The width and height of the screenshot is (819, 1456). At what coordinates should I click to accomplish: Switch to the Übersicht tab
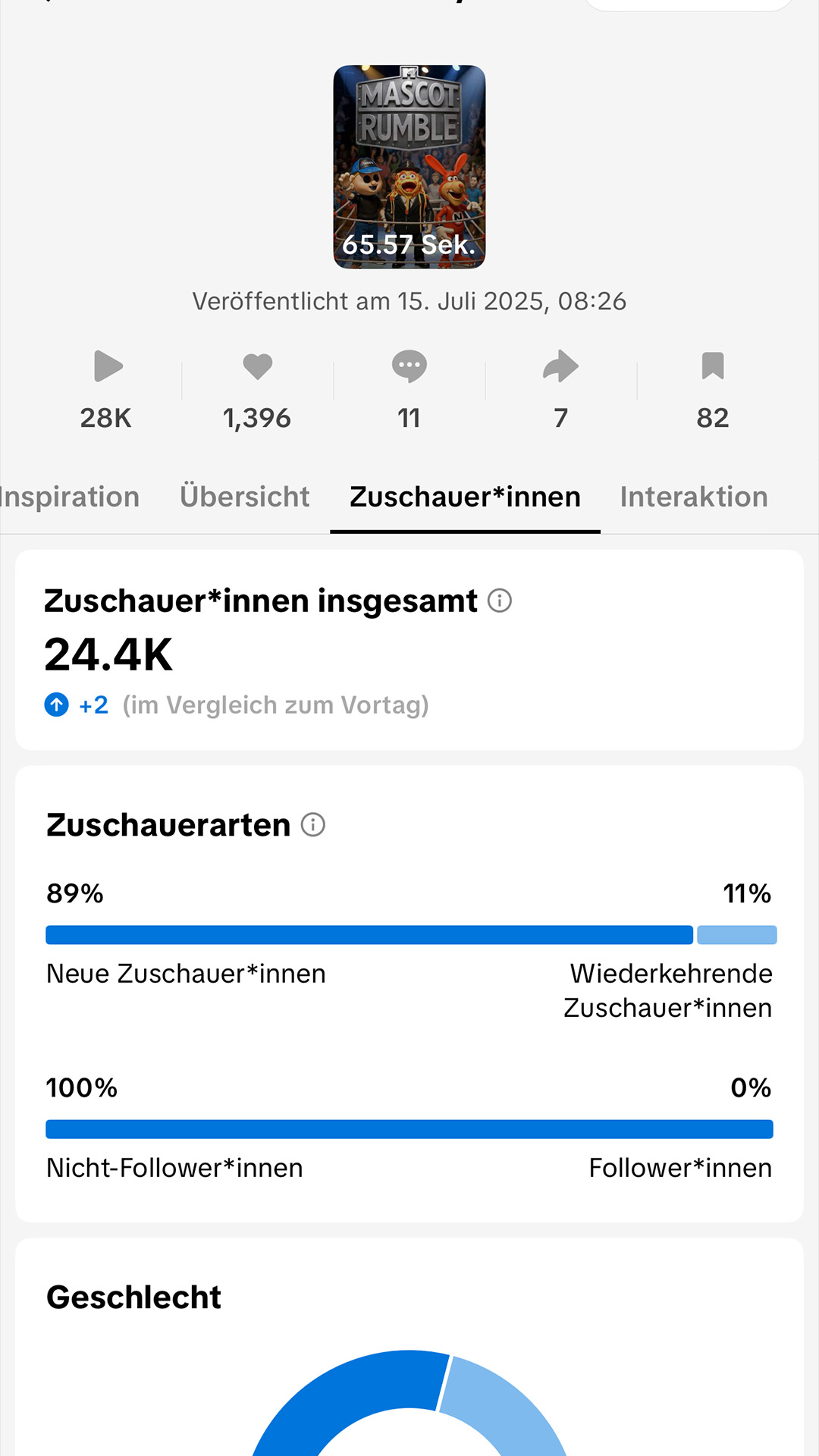pyautogui.click(x=244, y=497)
